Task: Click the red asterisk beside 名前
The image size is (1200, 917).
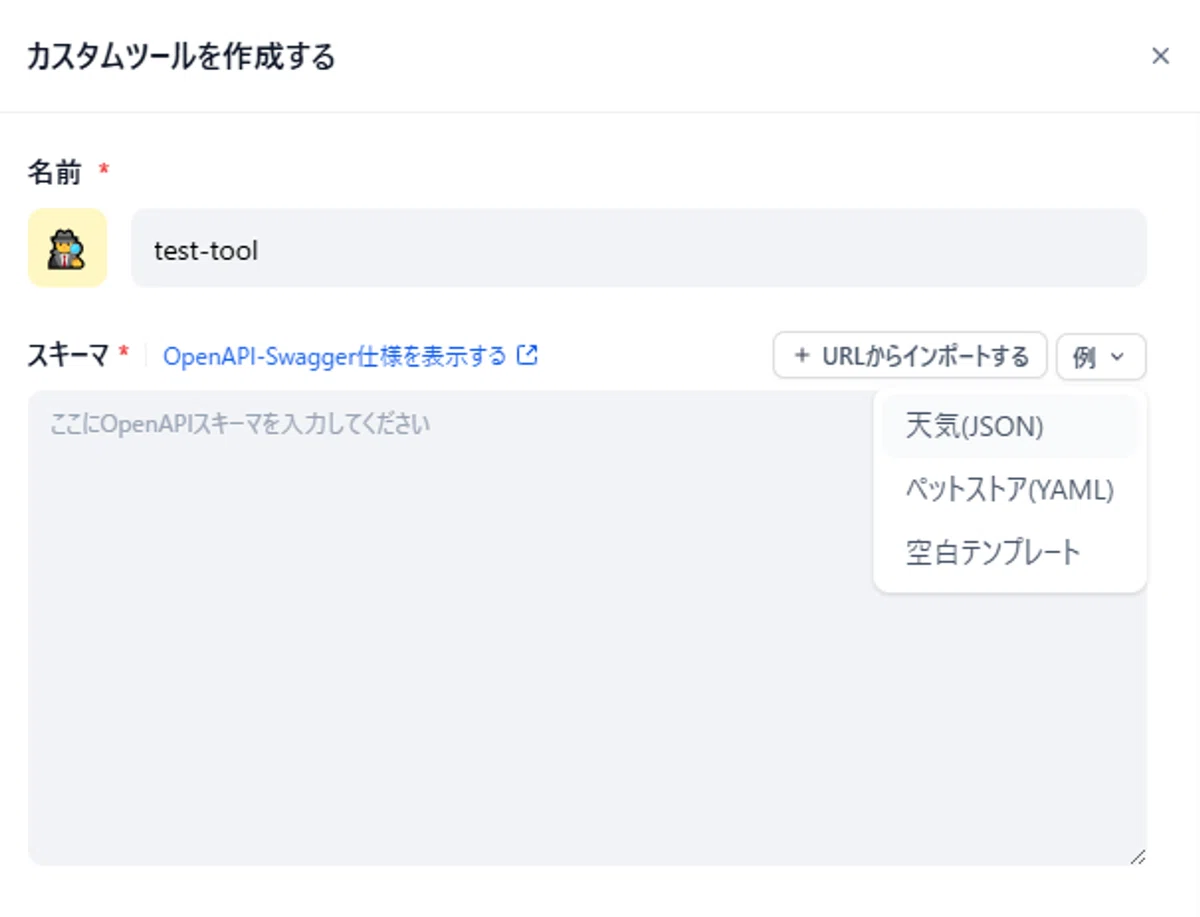Action: pos(103,170)
